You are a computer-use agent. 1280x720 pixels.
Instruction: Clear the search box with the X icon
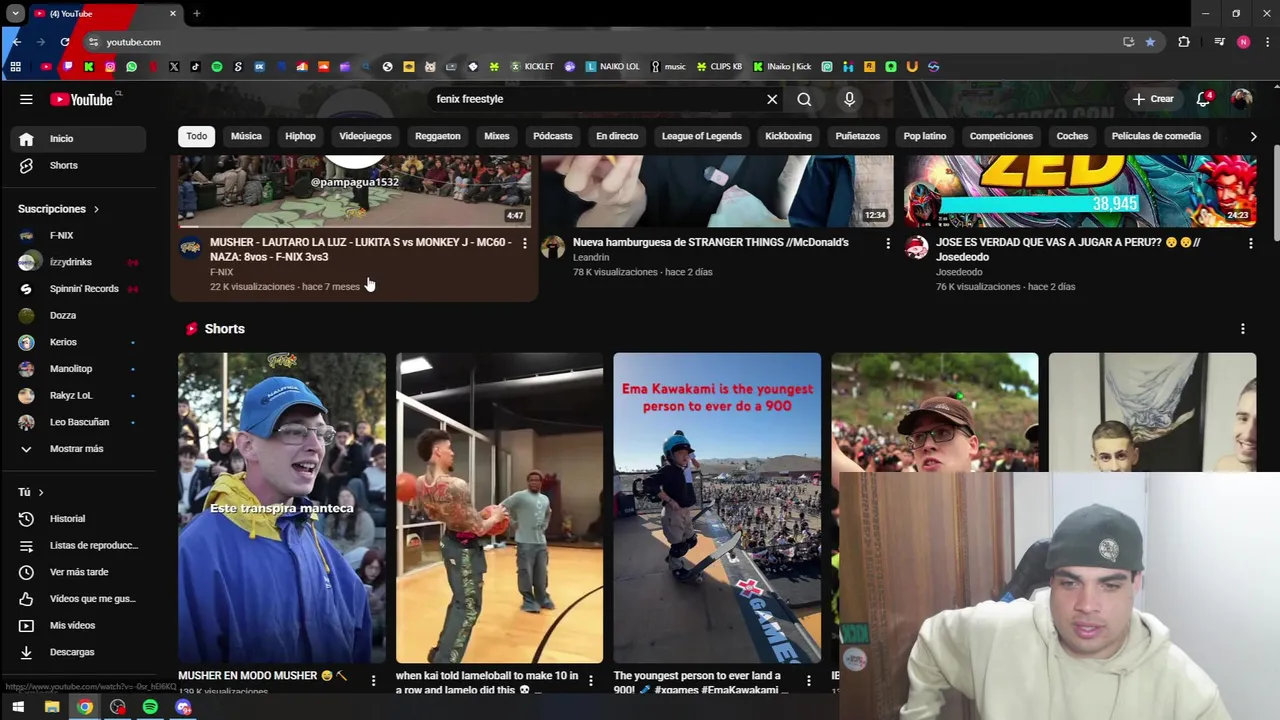(772, 99)
